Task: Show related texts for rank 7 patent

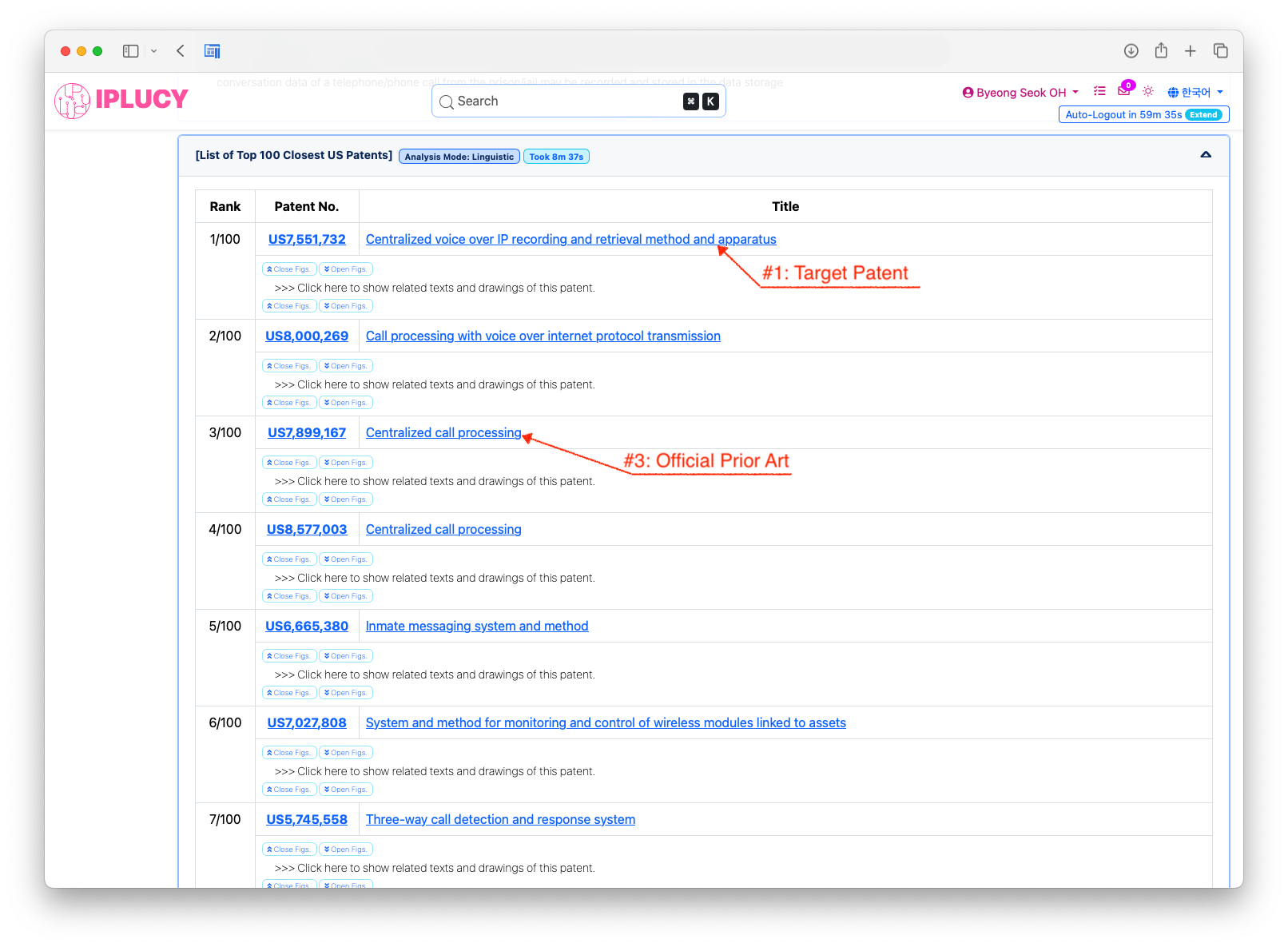Action: [435, 868]
